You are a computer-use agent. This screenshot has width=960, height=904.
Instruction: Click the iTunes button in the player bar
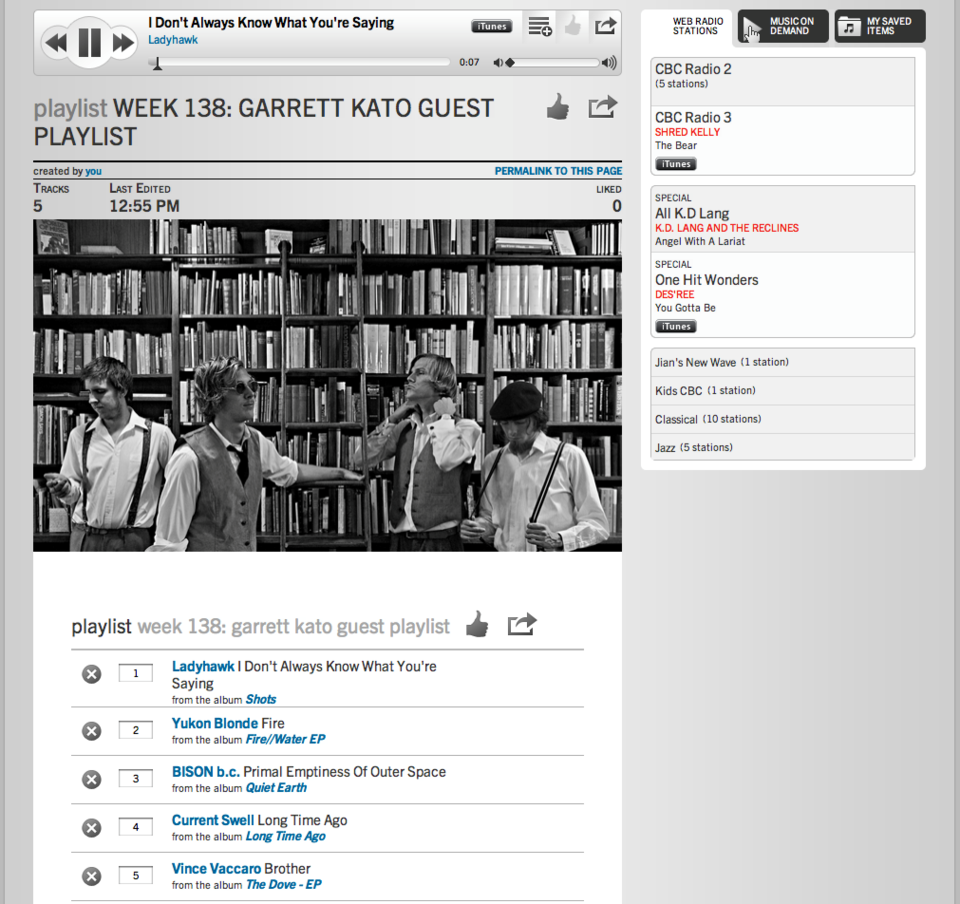click(492, 26)
